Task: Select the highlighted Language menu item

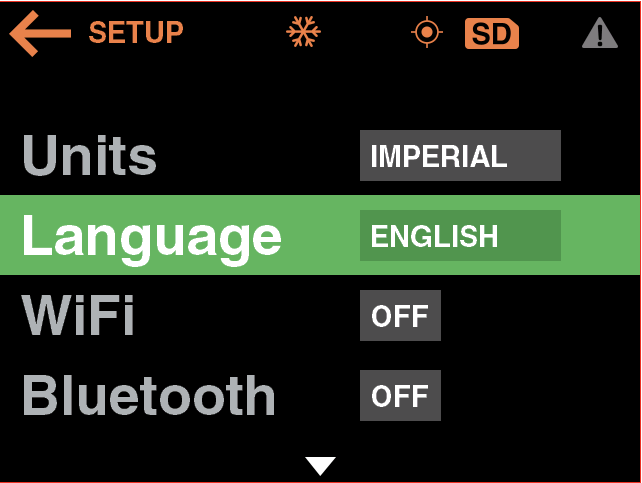Action: 151,236
